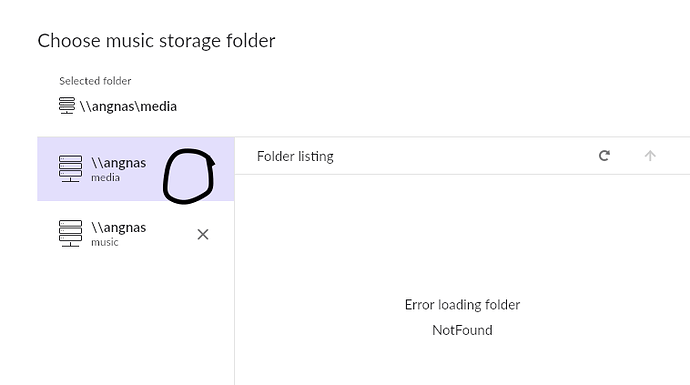Image resolution: width=690 pixels, height=385 pixels.
Task: Select the \\angnas title in music row
Action: (x=118, y=227)
